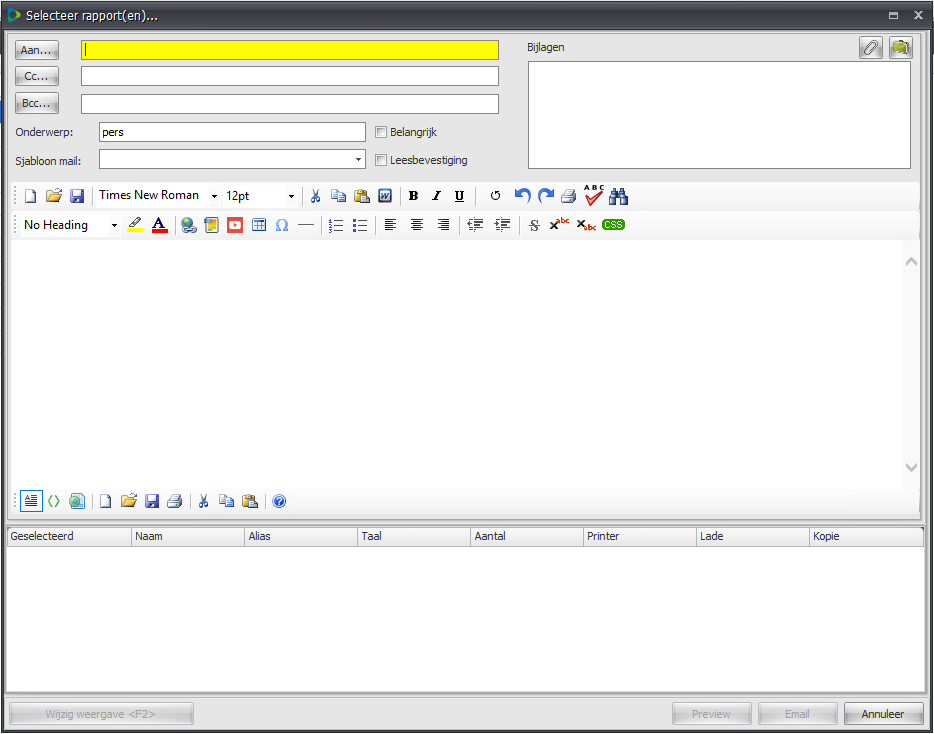934x734 pixels.
Task: Click the green CSS icon
Action: click(613, 225)
